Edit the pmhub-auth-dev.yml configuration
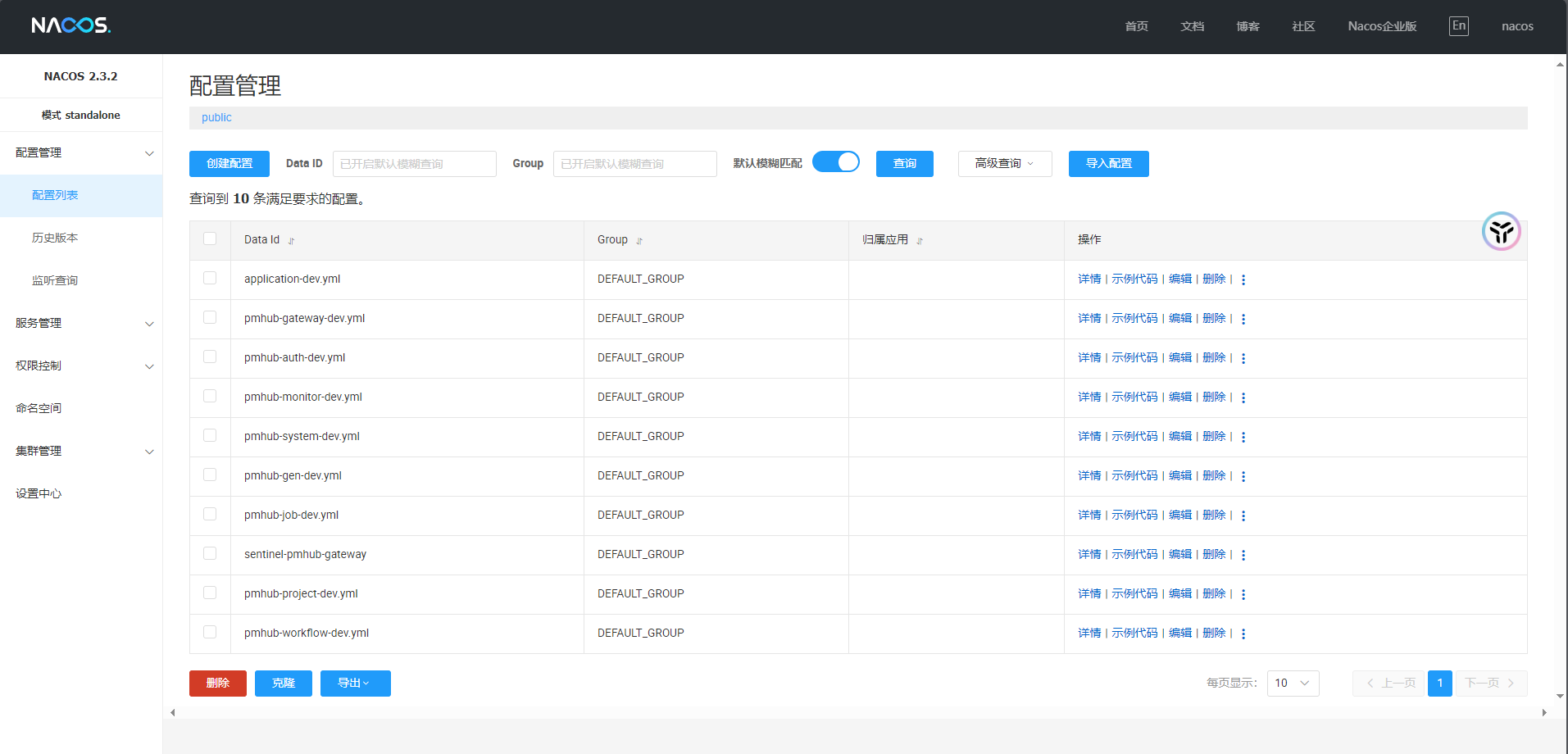The height and width of the screenshot is (754, 1568). click(x=1180, y=357)
